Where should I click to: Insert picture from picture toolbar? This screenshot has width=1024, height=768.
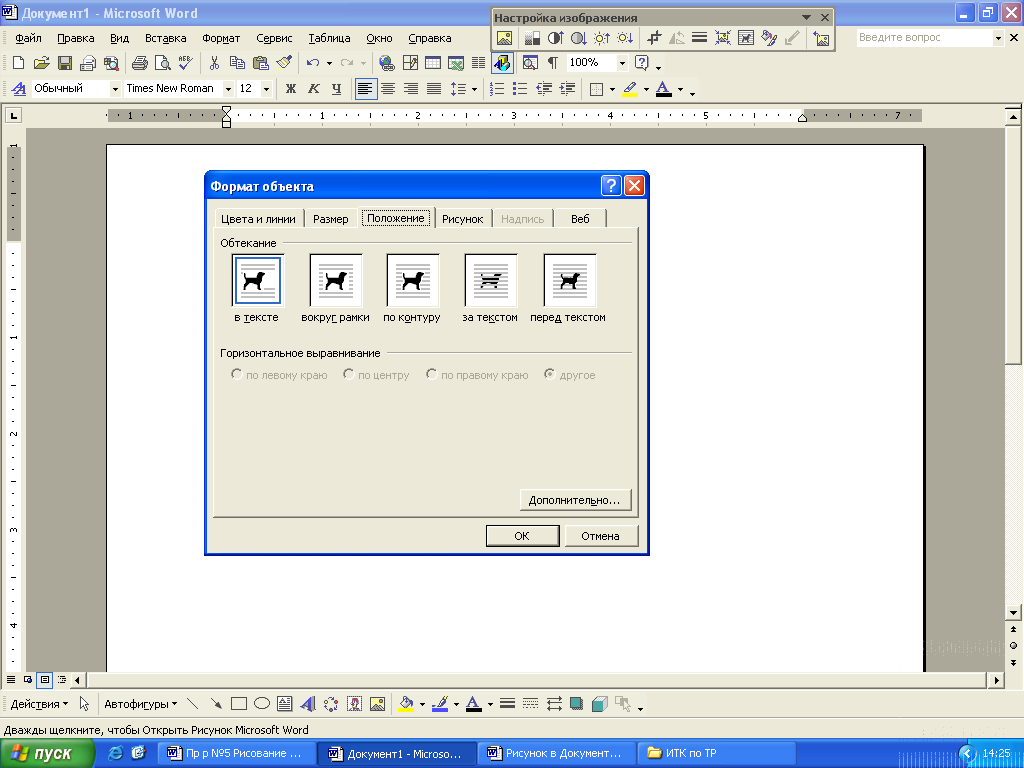click(x=504, y=38)
